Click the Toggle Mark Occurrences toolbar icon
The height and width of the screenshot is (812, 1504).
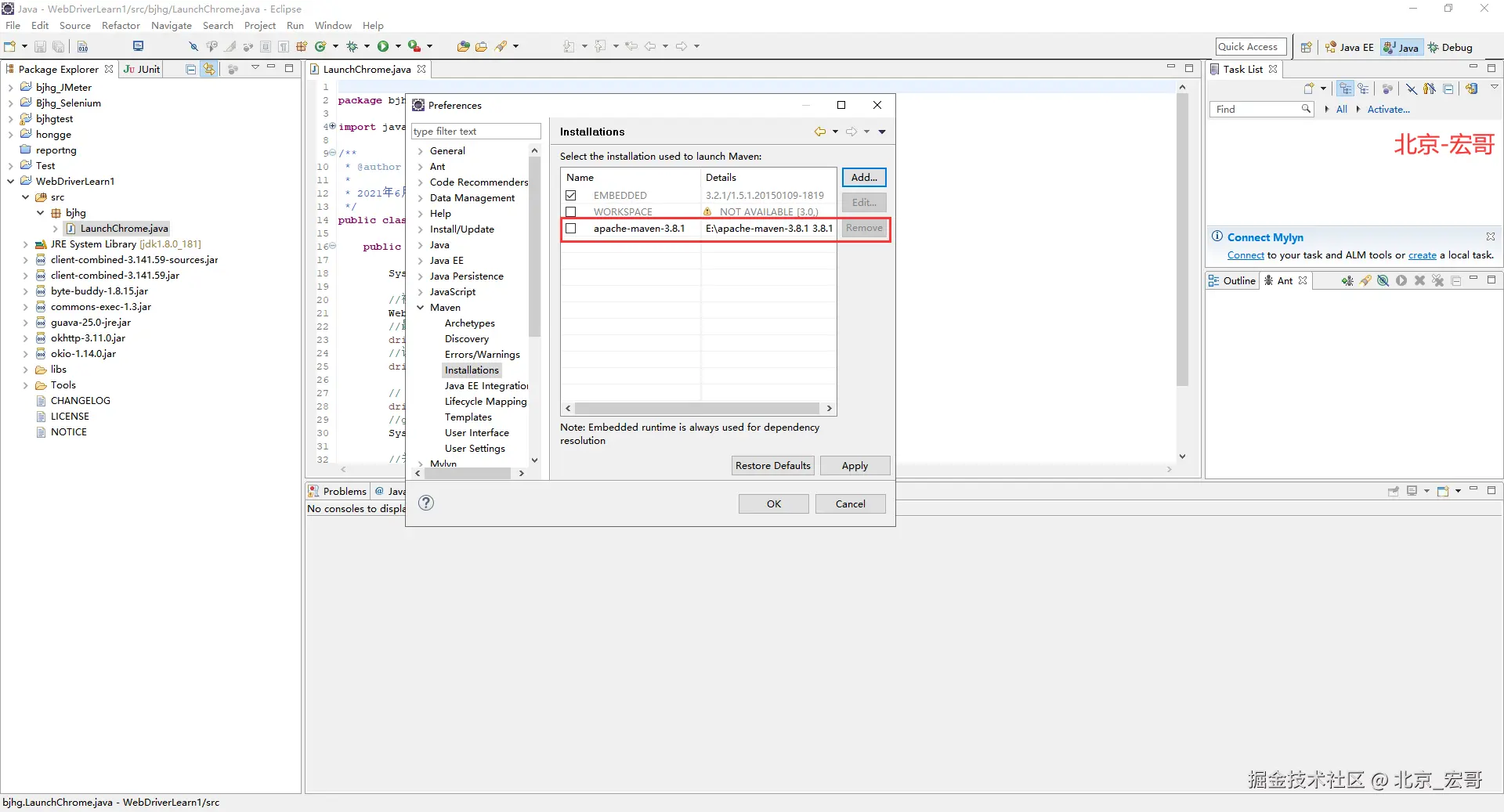pyautogui.click(x=230, y=47)
